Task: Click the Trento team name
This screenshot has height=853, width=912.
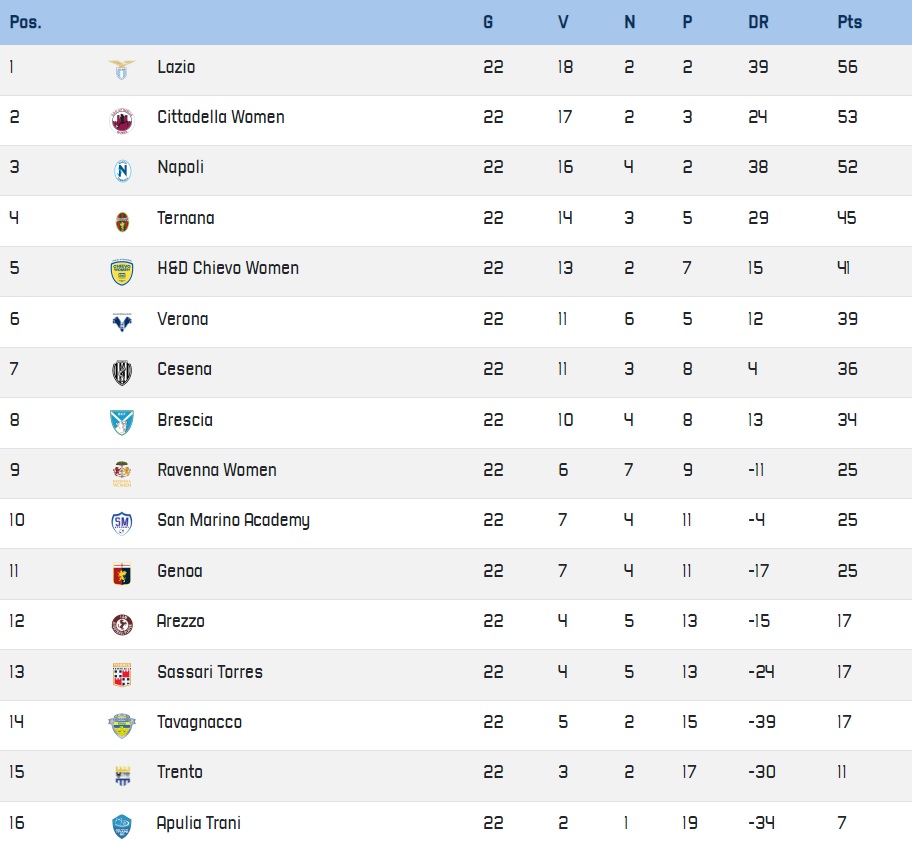Action: tap(180, 772)
